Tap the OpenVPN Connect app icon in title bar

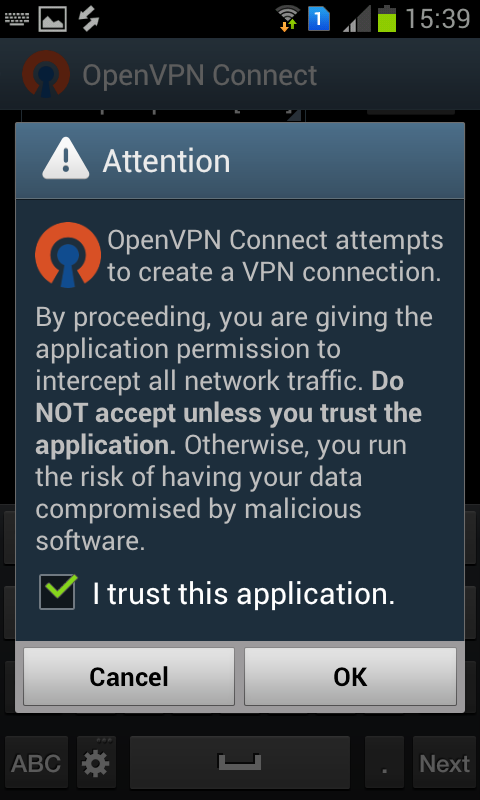pos(46,74)
